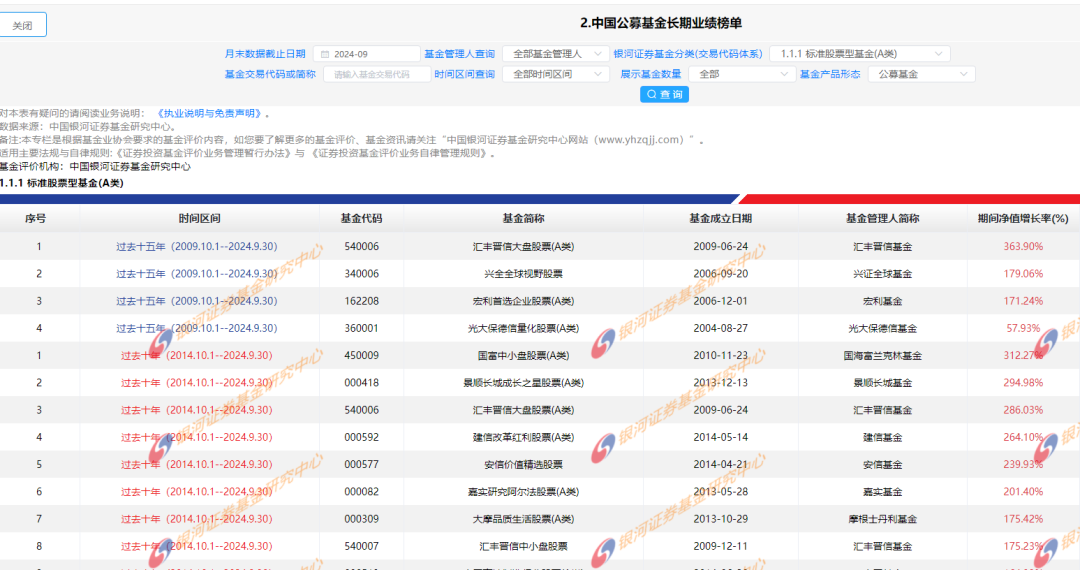The height and width of the screenshot is (570, 1080).
Task: Select 景顺长城成长之星股票(A类) fund name
Action: [x=523, y=383]
